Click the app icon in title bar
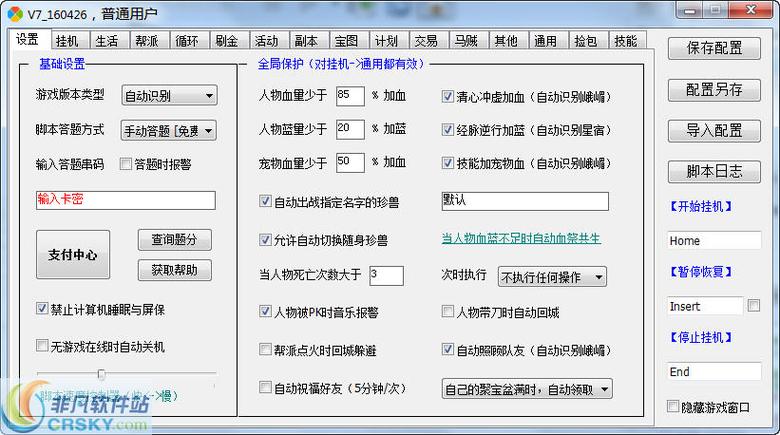 pyautogui.click(x=15, y=14)
